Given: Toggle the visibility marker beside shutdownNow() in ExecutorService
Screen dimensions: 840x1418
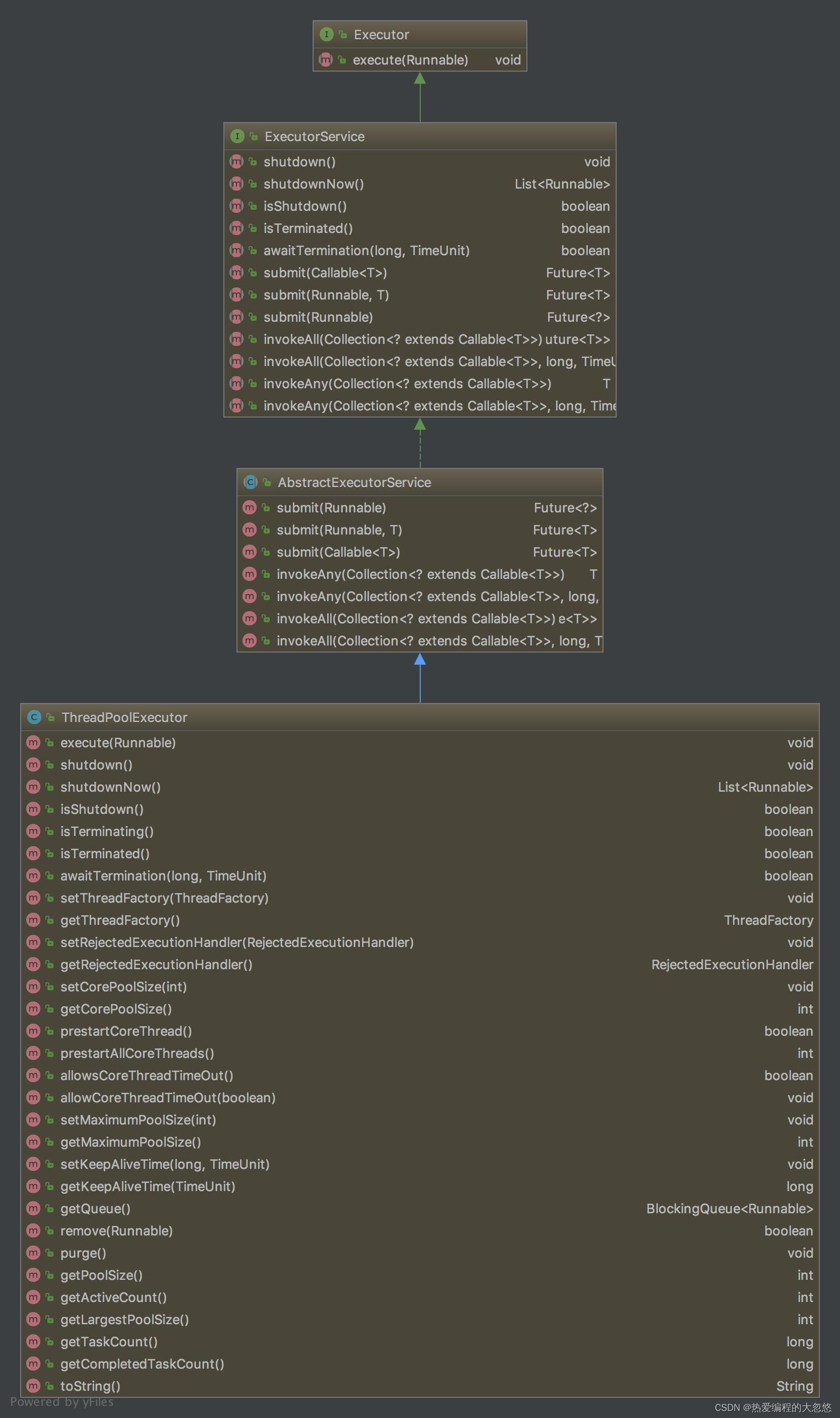Looking at the screenshot, I should click(x=252, y=184).
